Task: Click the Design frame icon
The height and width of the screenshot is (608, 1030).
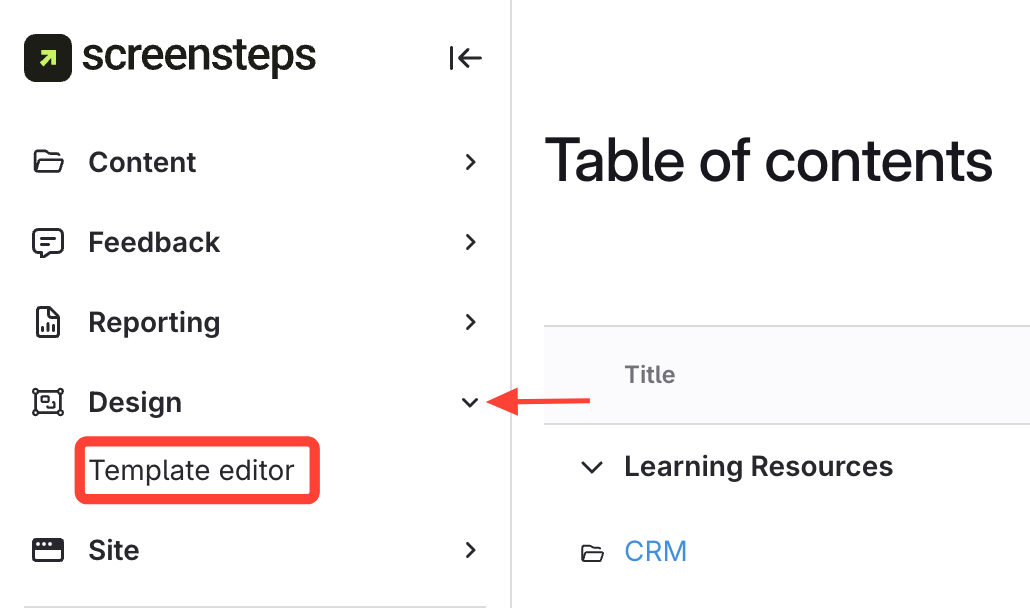Action: coord(48,402)
